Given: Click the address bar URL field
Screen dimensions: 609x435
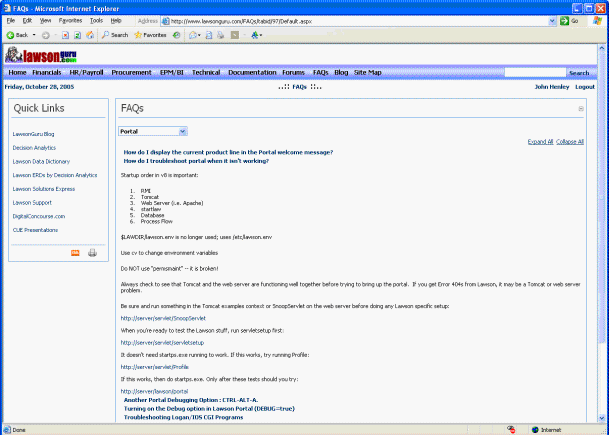Looking at the screenshot, I should [x=359, y=21].
